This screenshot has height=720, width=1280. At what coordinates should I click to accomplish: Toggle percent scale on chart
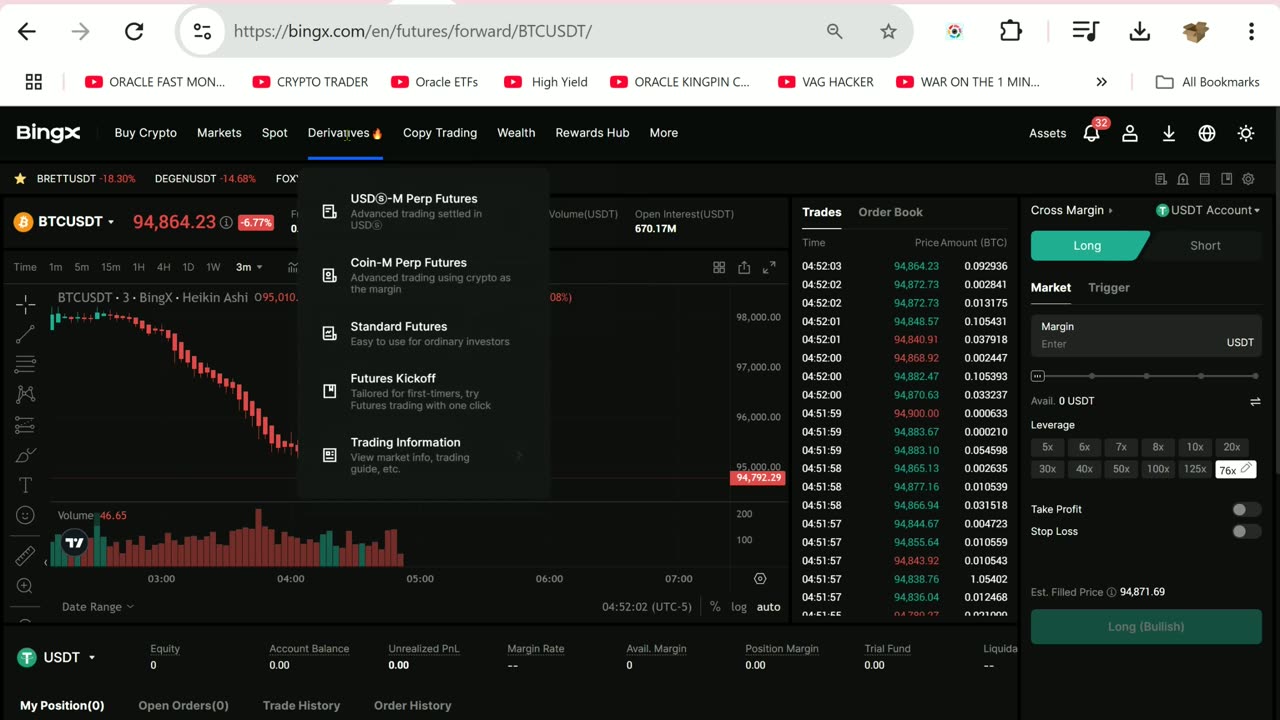pyautogui.click(x=715, y=607)
